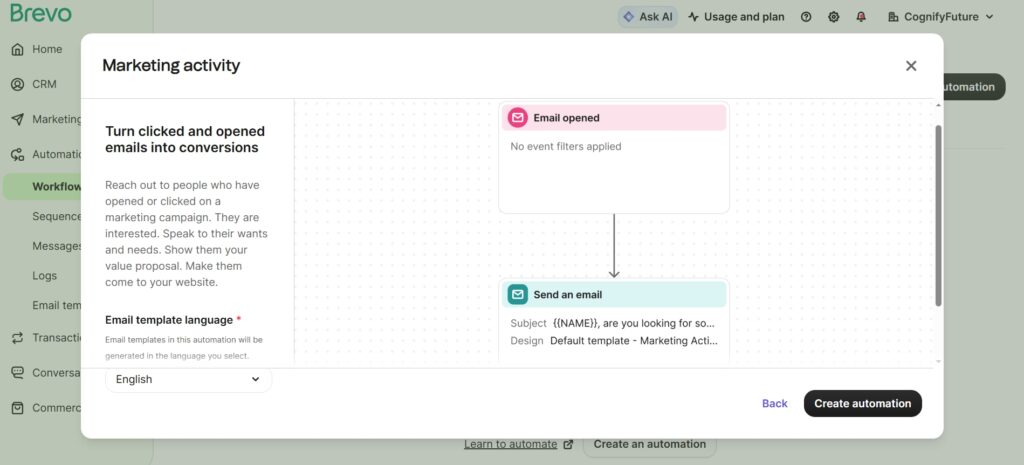This screenshot has width=1024, height=465.
Task: Click the CRM contact icon
Action: click(x=17, y=84)
